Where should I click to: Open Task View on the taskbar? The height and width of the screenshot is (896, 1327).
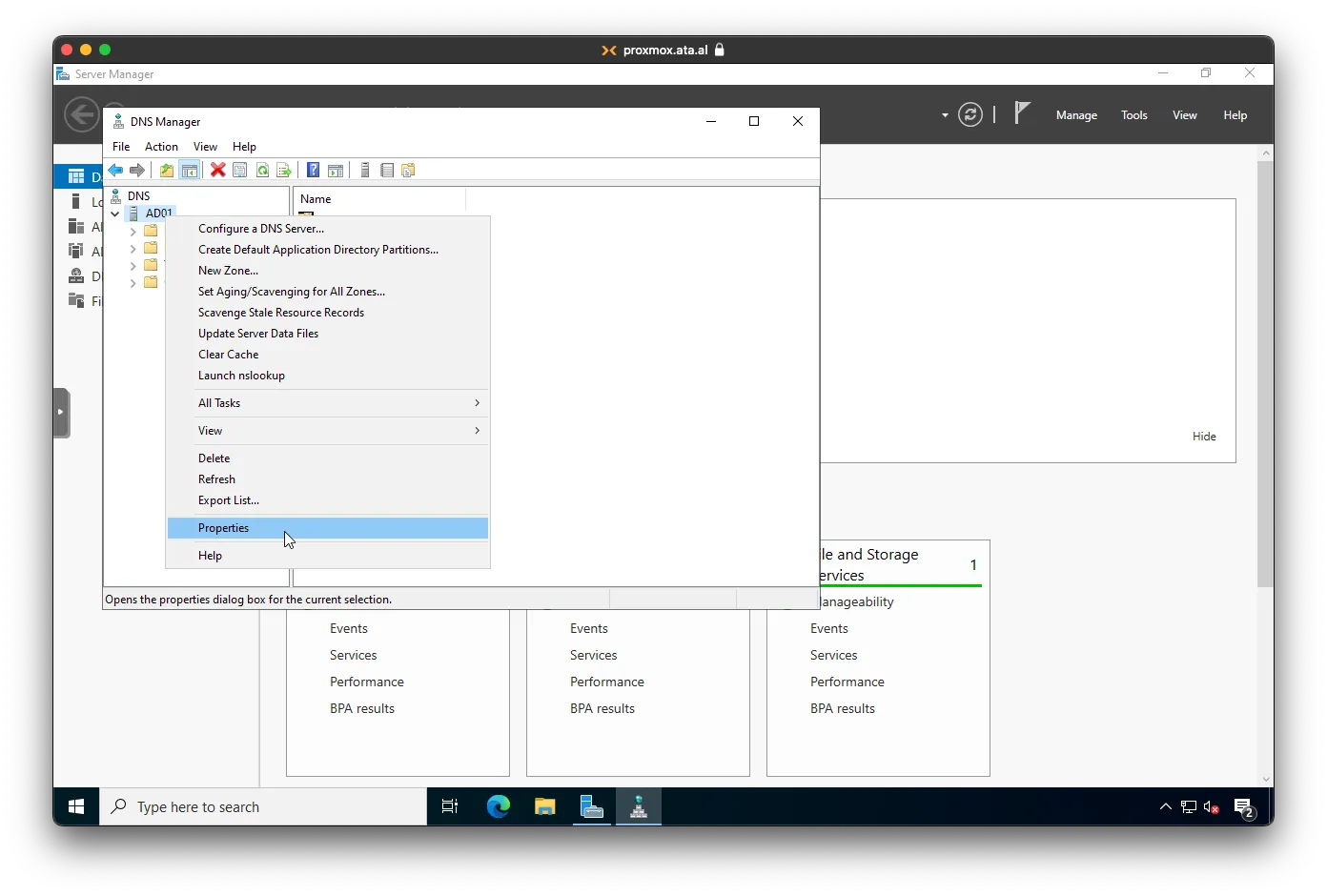point(450,806)
